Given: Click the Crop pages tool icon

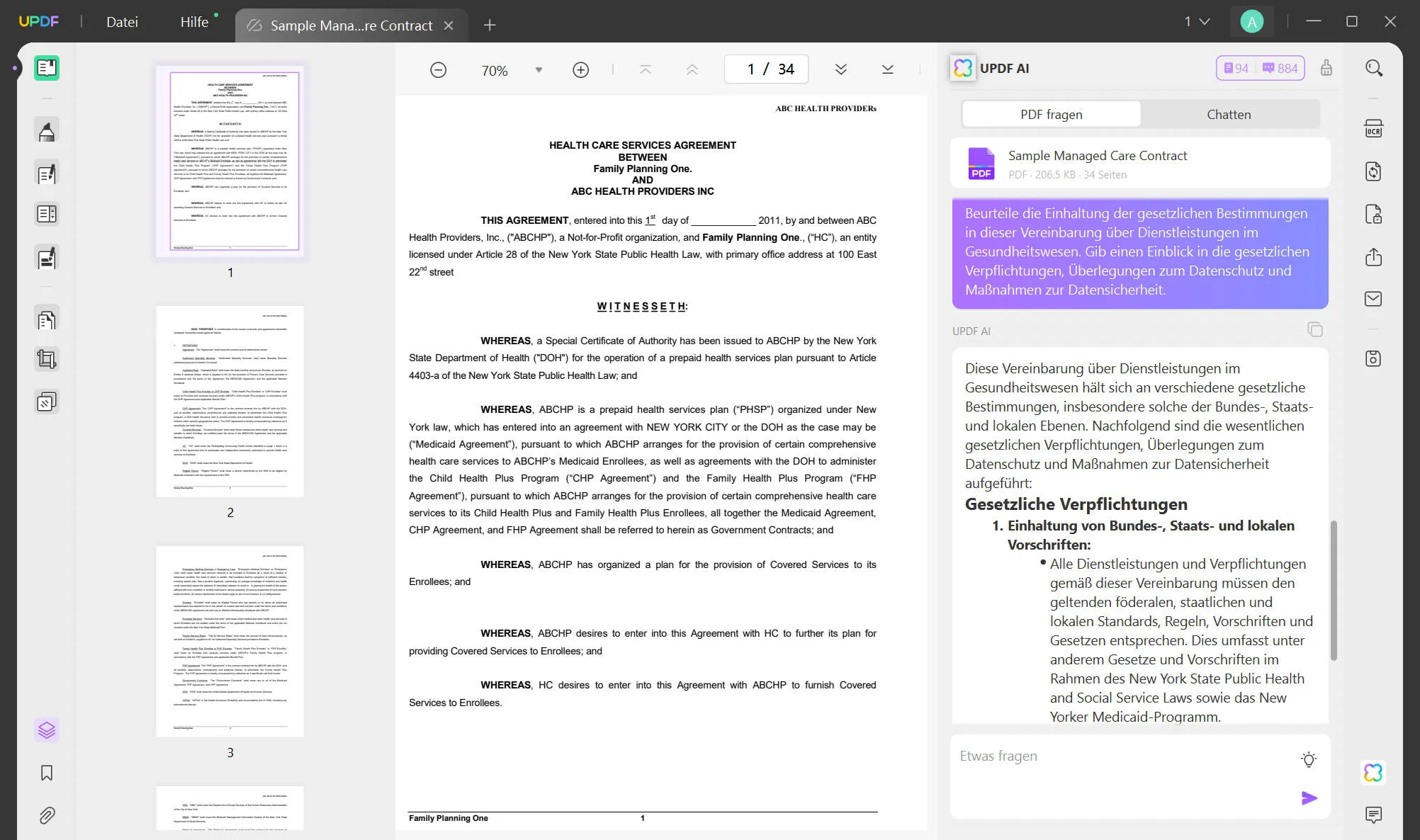Looking at the screenshot, I should pos(47,359).
